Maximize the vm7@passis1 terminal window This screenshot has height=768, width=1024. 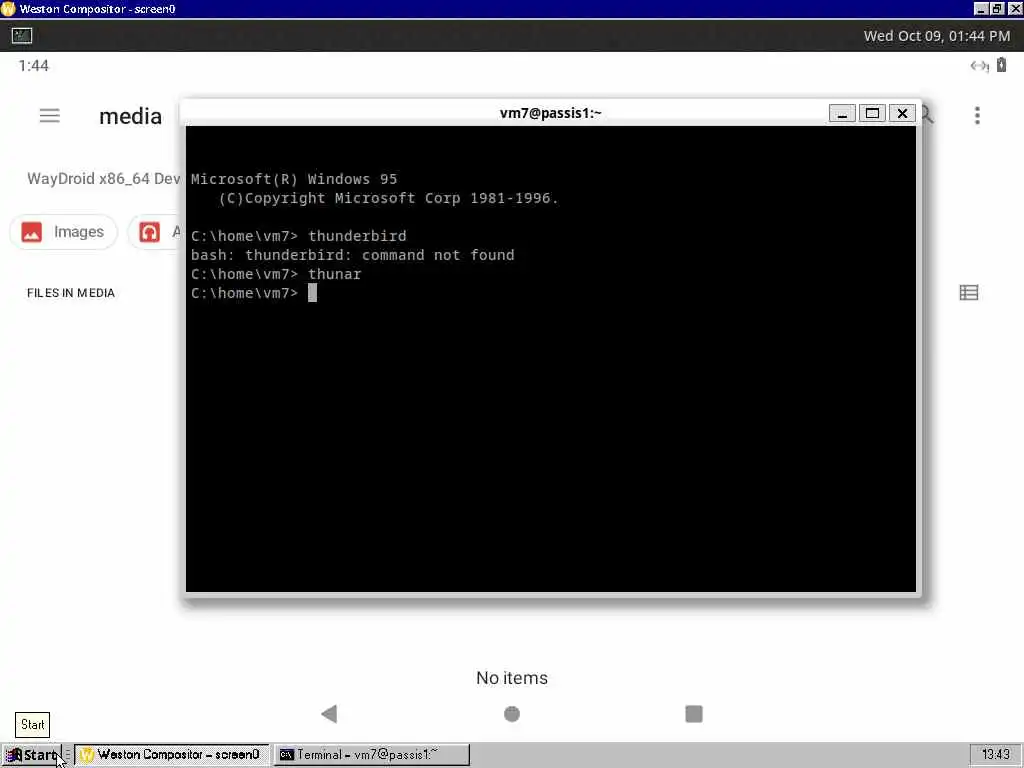(872, 113)
